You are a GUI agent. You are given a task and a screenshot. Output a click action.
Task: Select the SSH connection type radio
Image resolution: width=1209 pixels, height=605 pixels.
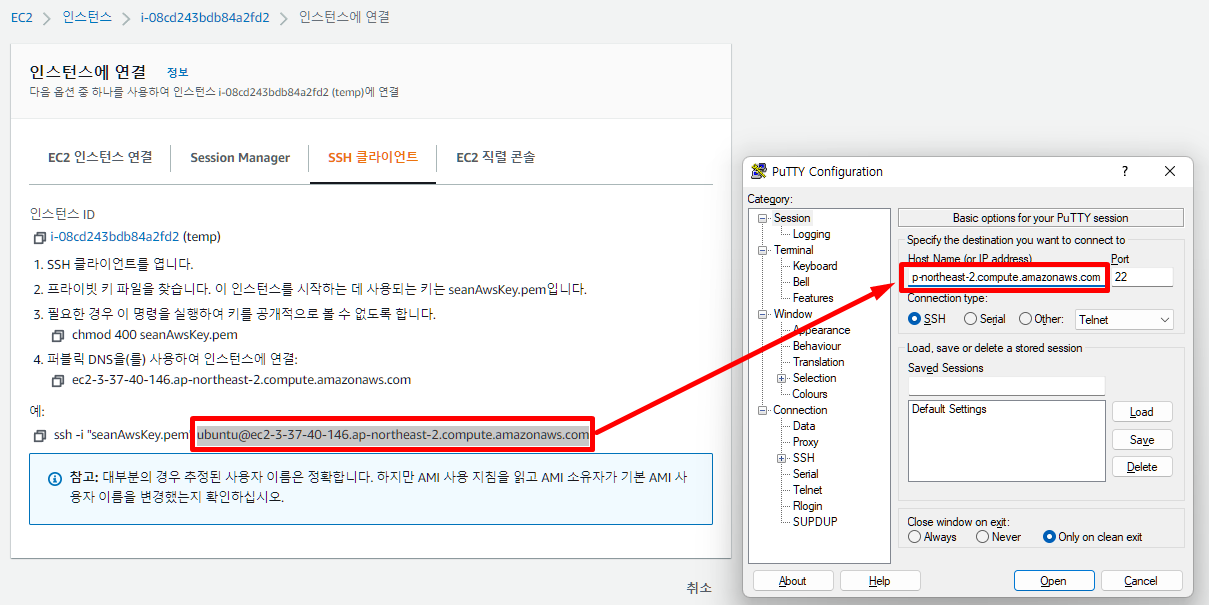coord(914,319)
